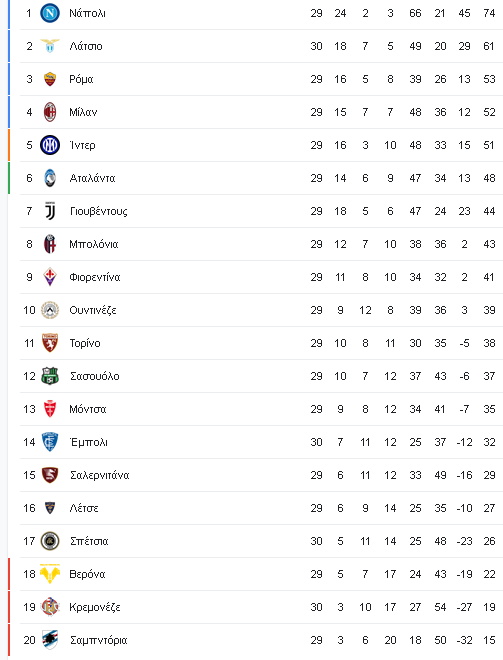Click Sampdoria's -32 goal difference
This screenshot has width=503, height=660.
(464, 640)
